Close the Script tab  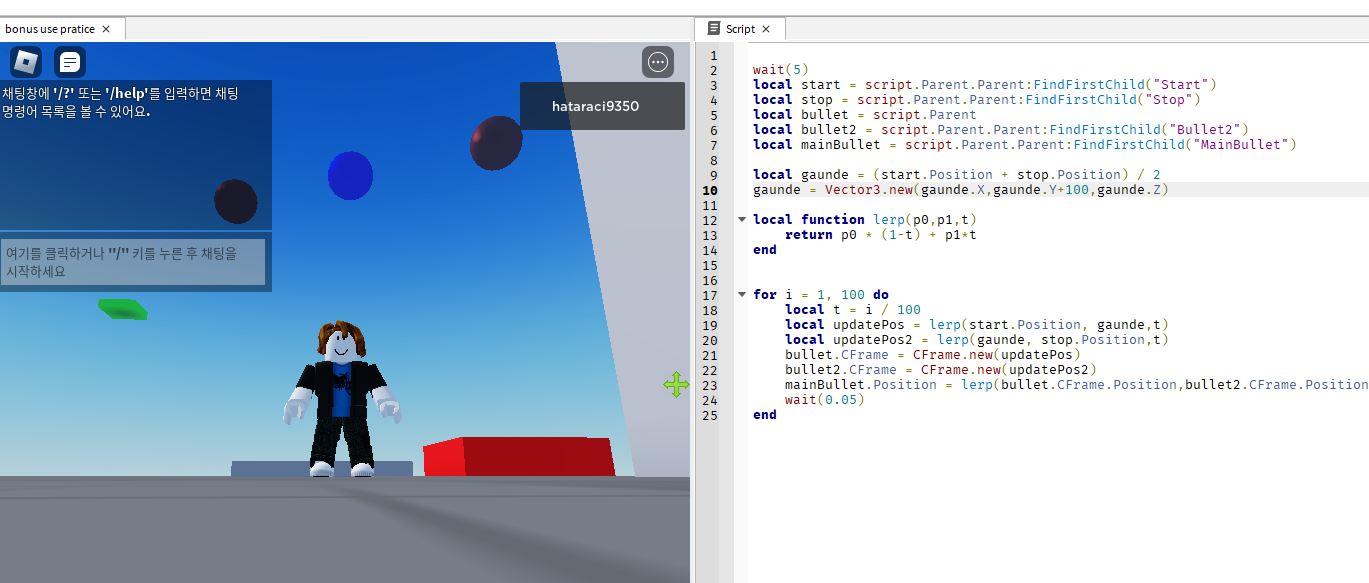pos(766,29)
